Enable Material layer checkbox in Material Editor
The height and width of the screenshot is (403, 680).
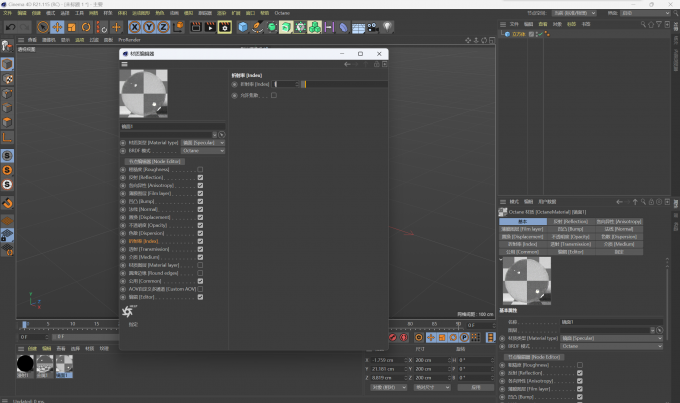200,265
